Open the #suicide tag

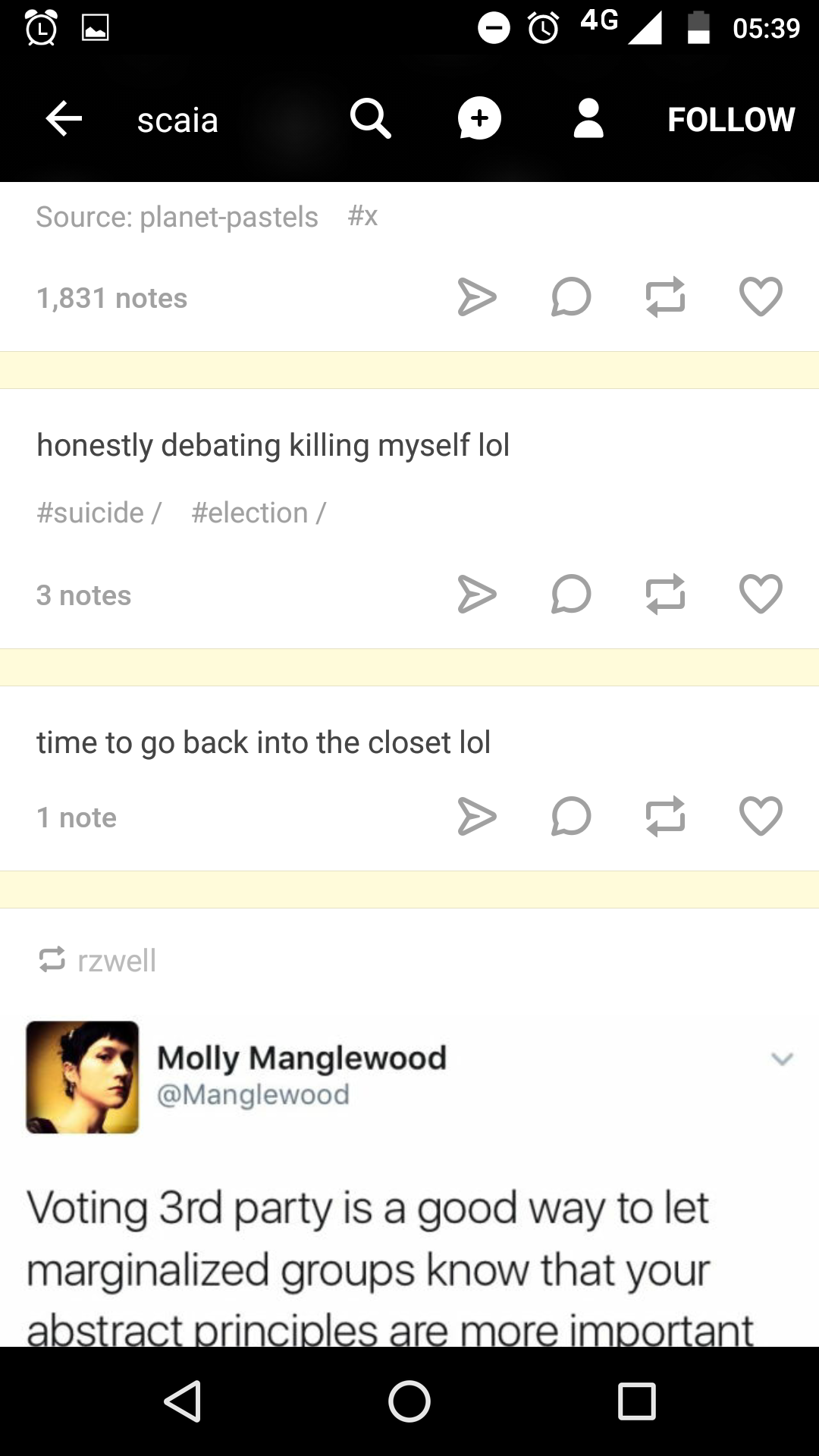(90, 513)
